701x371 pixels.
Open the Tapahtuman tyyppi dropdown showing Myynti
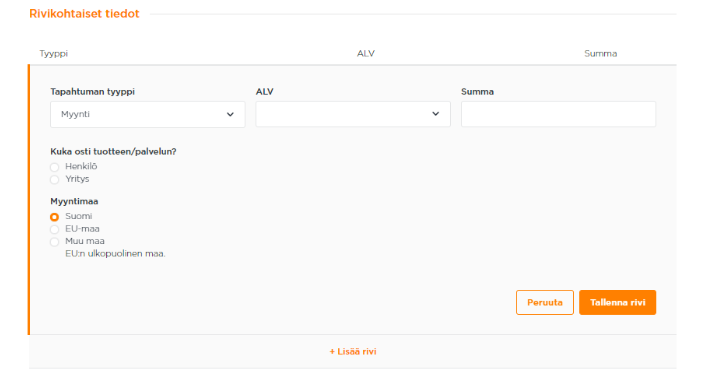click(x=148, y=114)
